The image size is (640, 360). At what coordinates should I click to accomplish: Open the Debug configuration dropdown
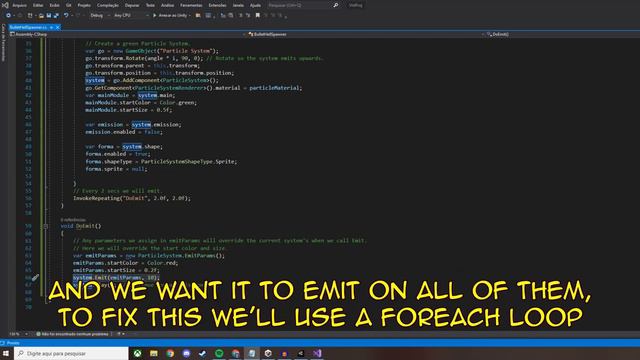[x=100, y=16]
